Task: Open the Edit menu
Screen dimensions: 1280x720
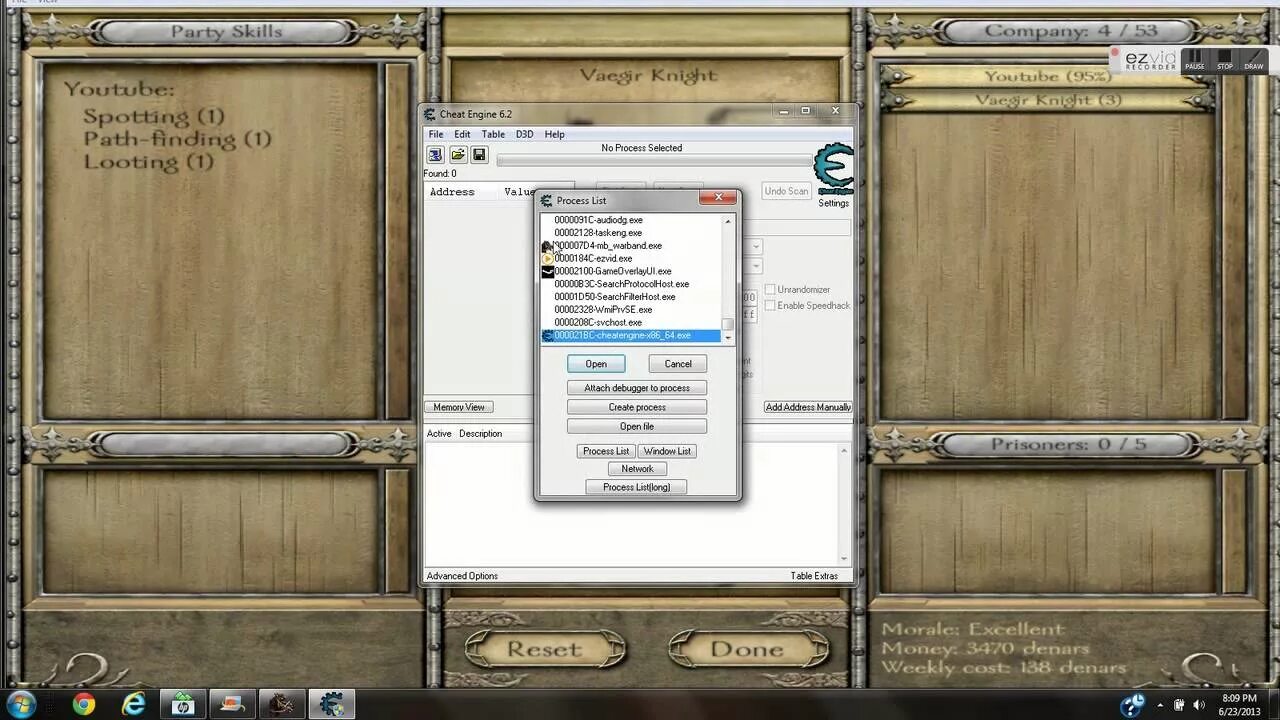Action: [462, 134]
